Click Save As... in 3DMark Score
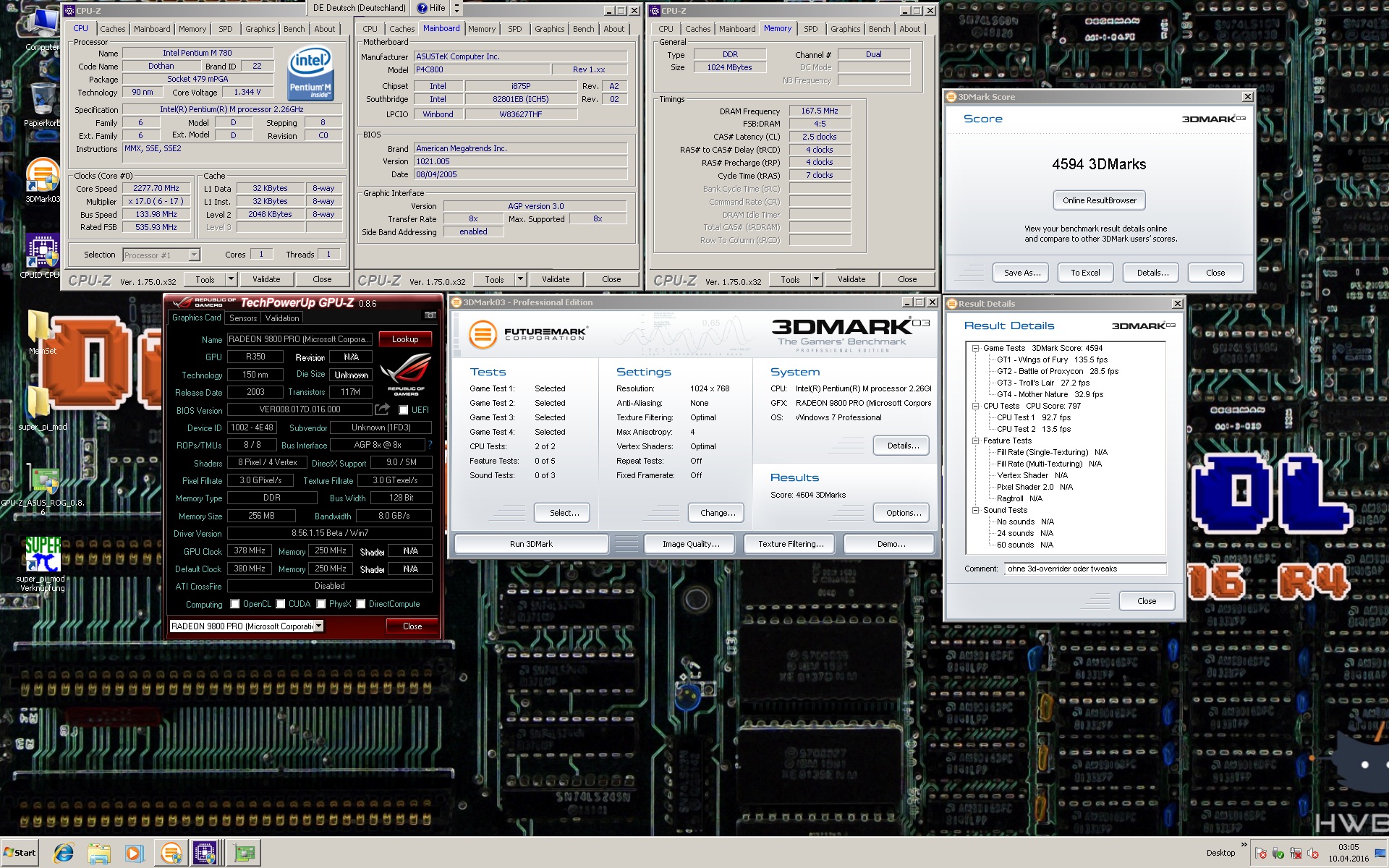Image resolution: width=1389 pixels, height=868 pixels. (1021, 273)
